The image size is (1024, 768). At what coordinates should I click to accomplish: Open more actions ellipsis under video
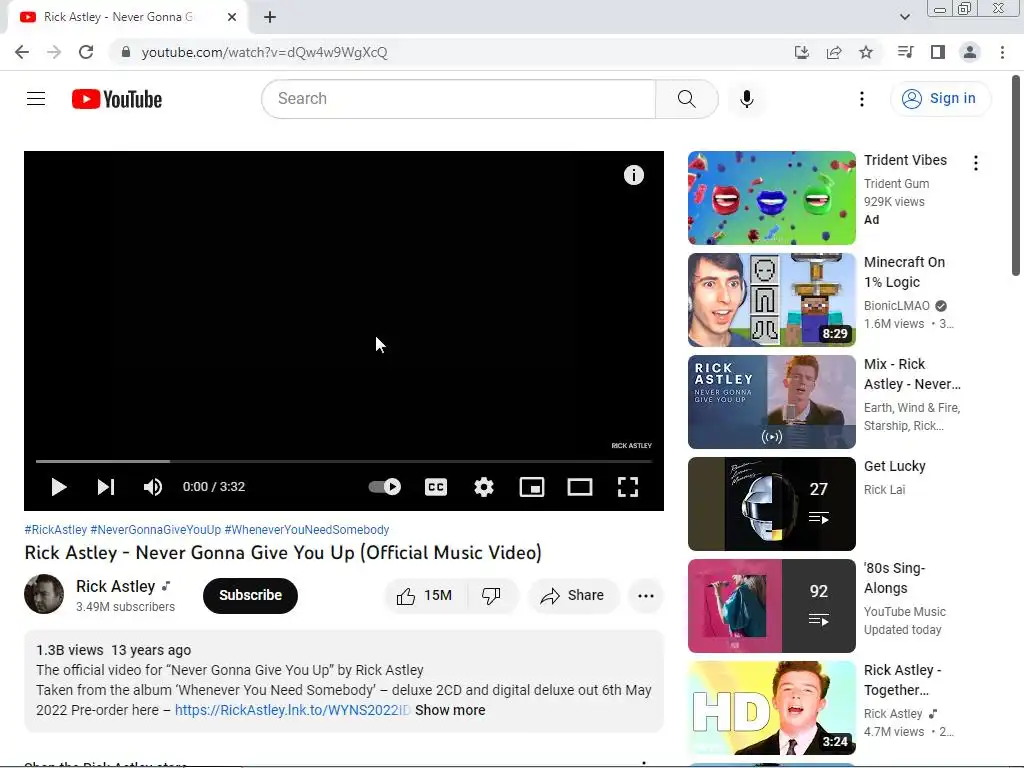pyautogui.click(x=646, y=596)
